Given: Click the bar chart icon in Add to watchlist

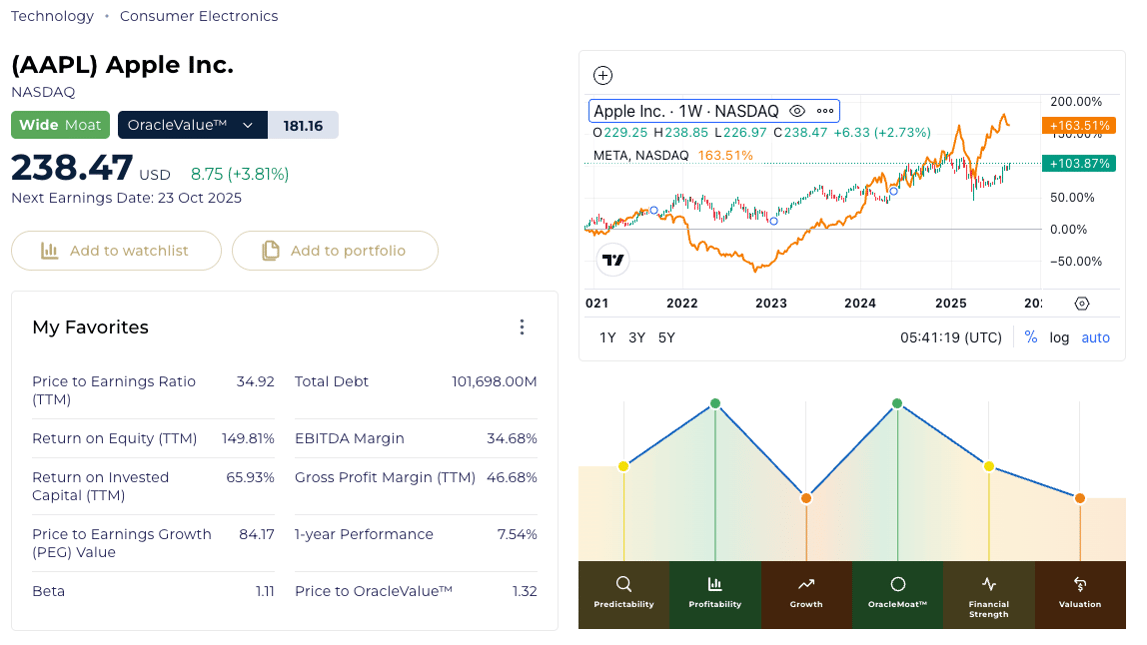Looking at the screenshot, I should coord(50,251).
